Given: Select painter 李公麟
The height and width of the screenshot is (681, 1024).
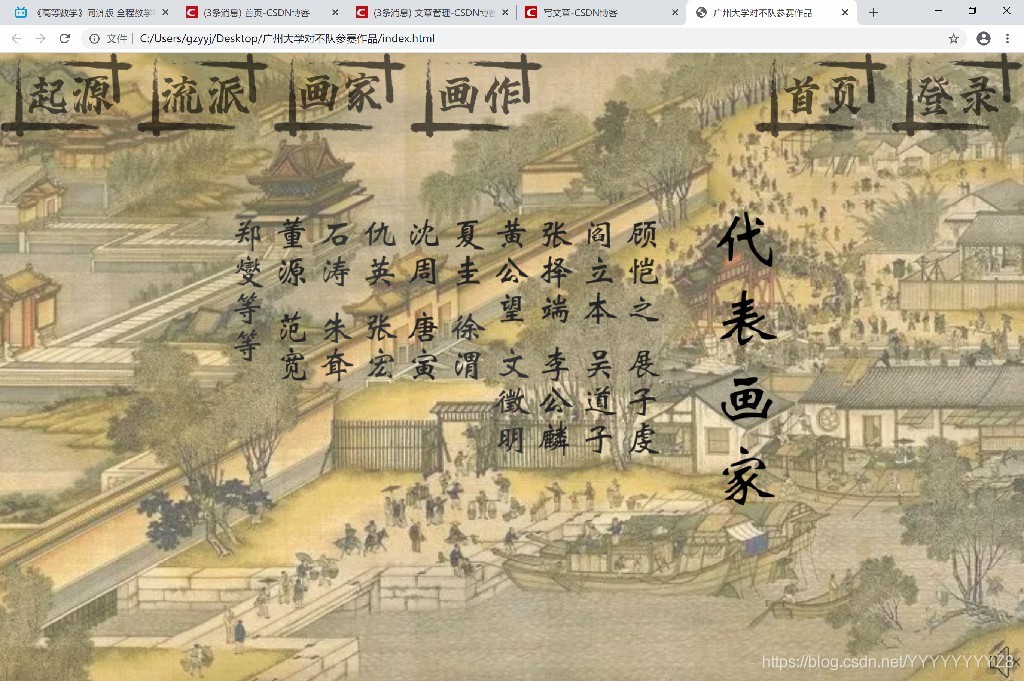Looking at the screenshot, I should pos(556,402).
